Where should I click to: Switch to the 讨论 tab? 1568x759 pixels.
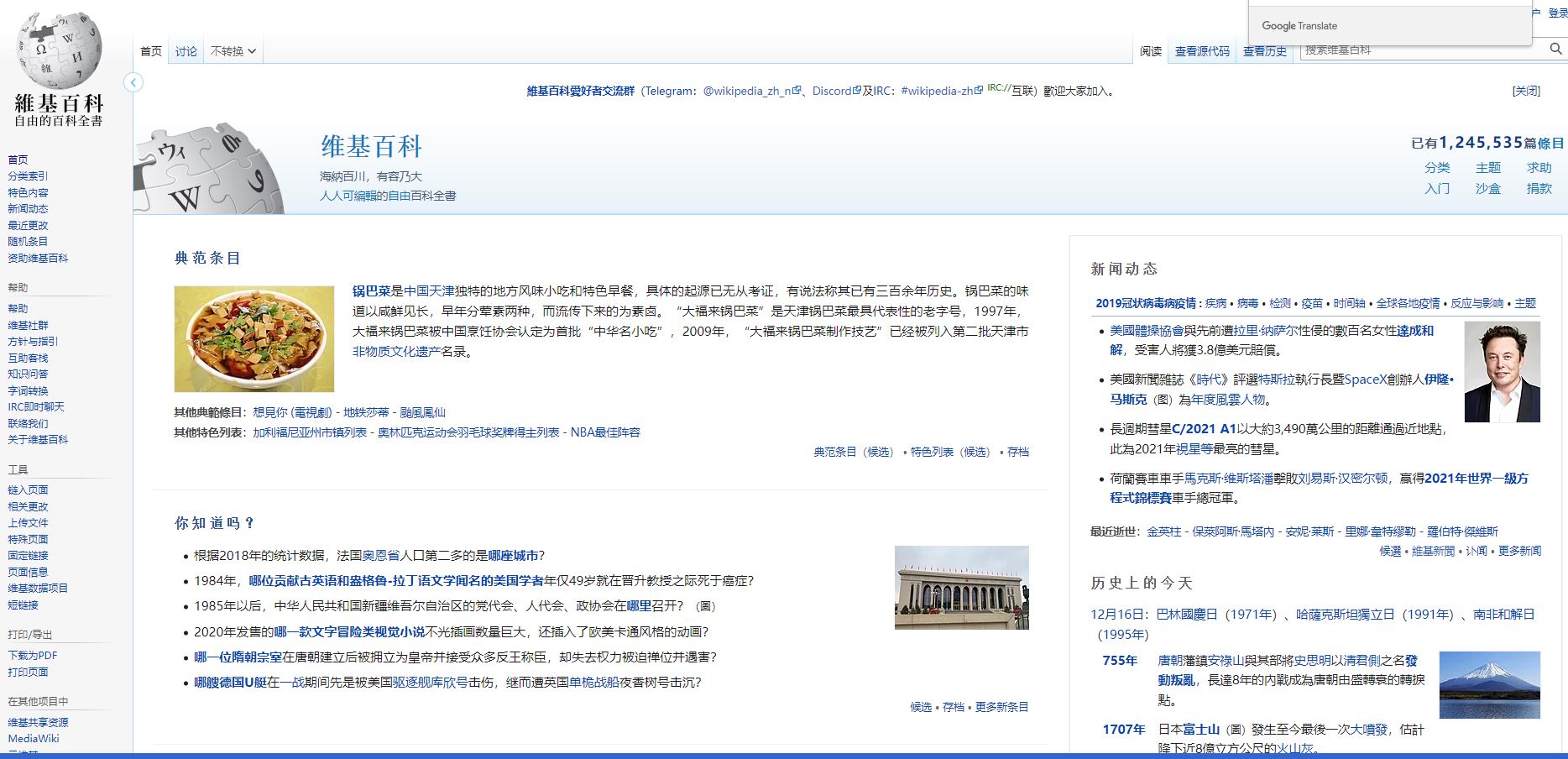click(186, 51)
